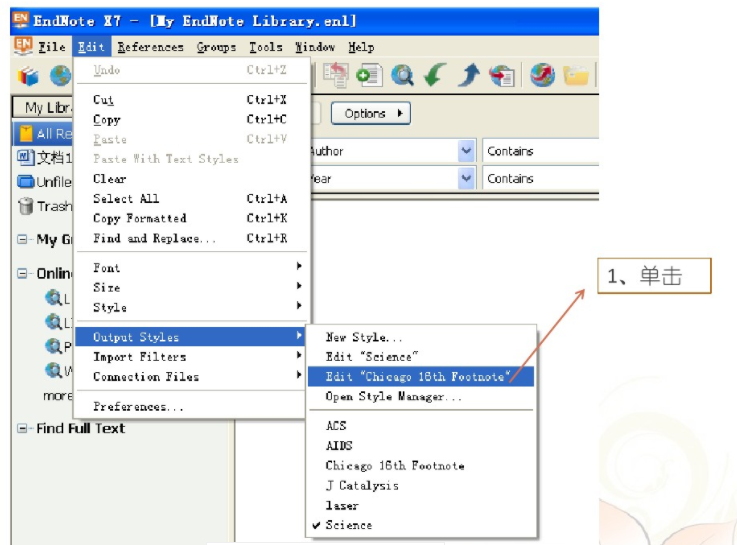Open the Year field dropdown
The width and height of the screenshot is (737, 545).
click(466, 178)
